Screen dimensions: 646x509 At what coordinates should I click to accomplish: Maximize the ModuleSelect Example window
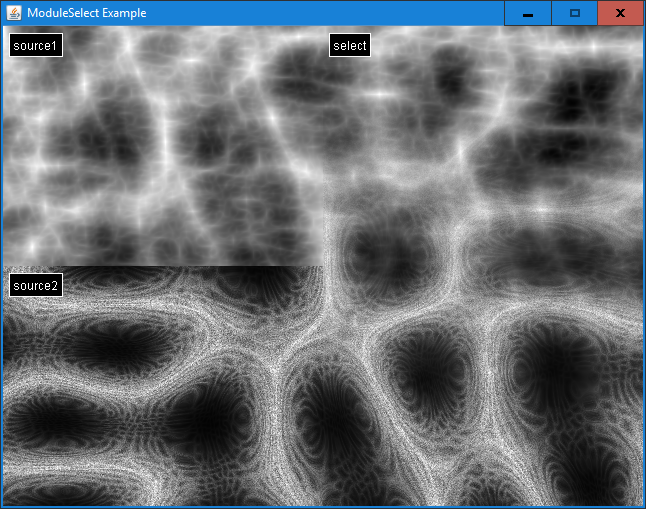(x=574, y=13)
